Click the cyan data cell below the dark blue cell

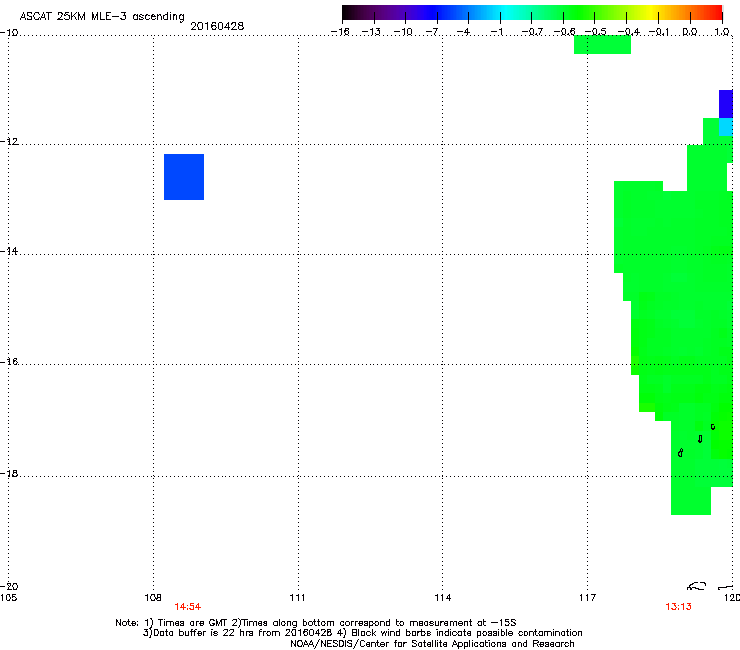(x=726, y=127)
